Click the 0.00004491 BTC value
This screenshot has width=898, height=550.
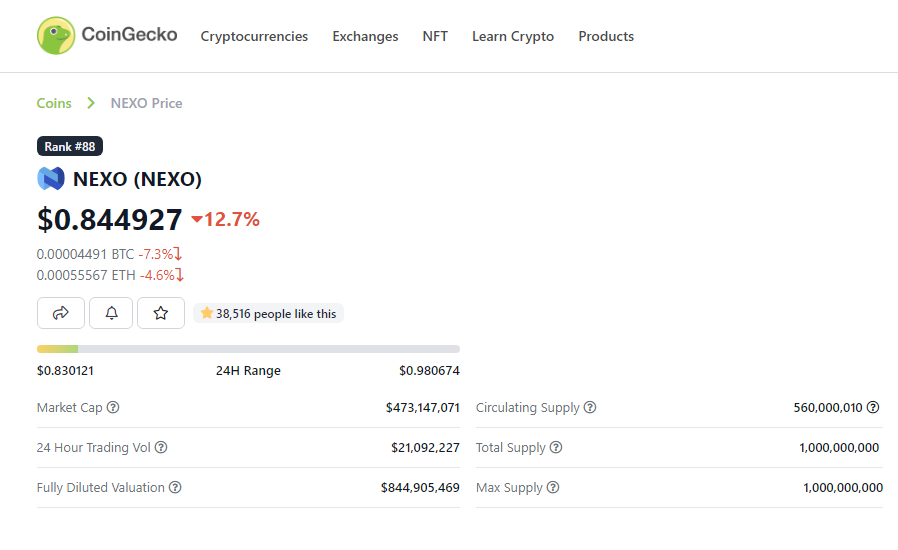pos(85,254)
